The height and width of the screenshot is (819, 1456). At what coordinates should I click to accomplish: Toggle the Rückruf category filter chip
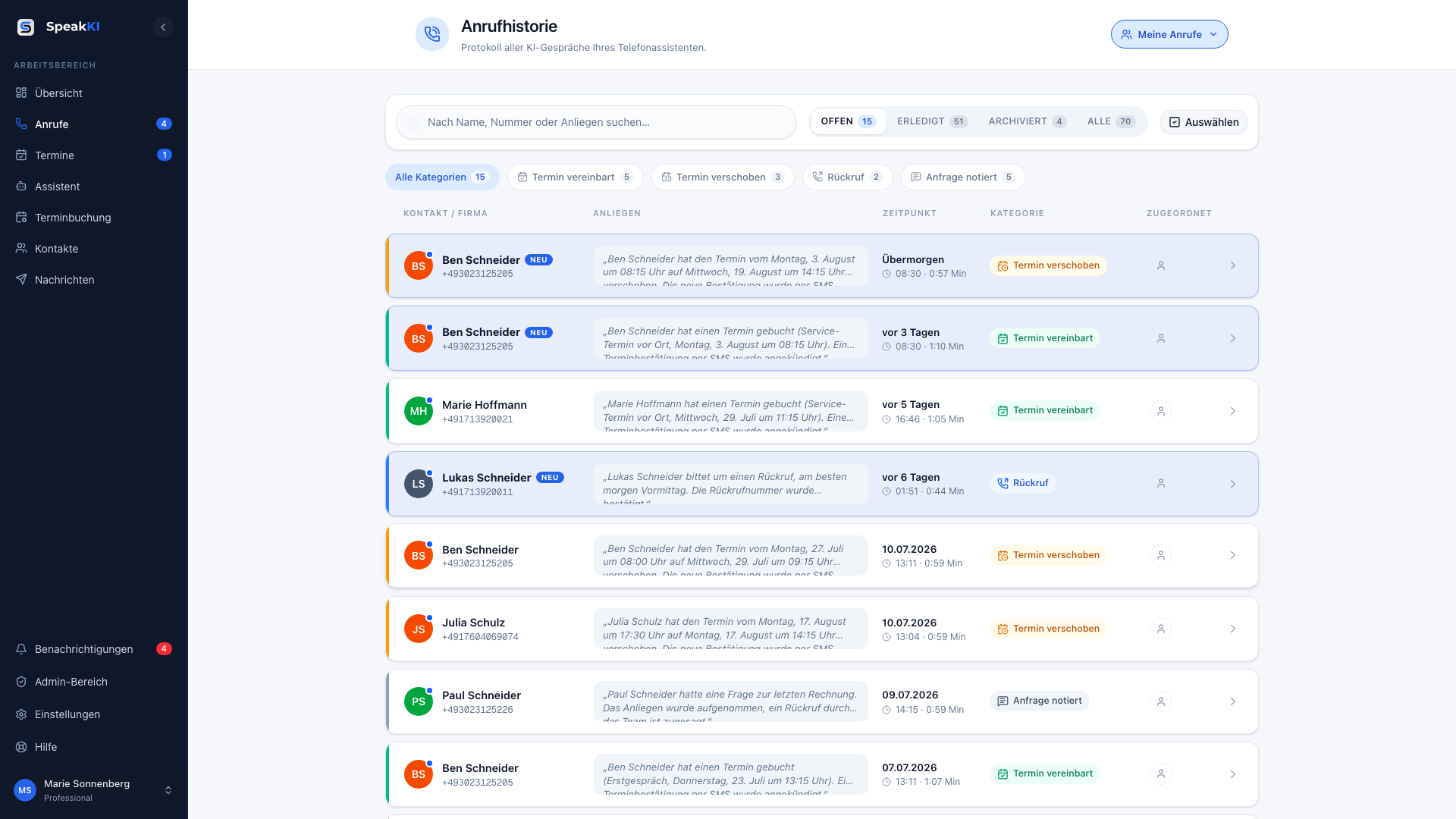coord(847,177)
